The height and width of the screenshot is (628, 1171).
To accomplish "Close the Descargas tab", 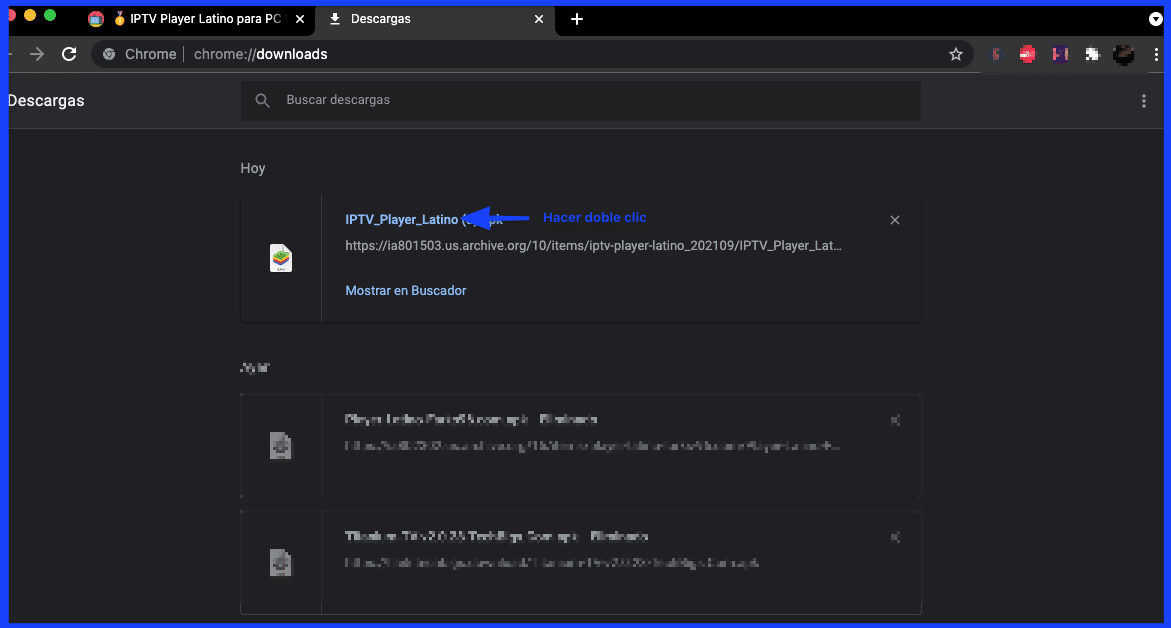I will [x=539, y=19].
